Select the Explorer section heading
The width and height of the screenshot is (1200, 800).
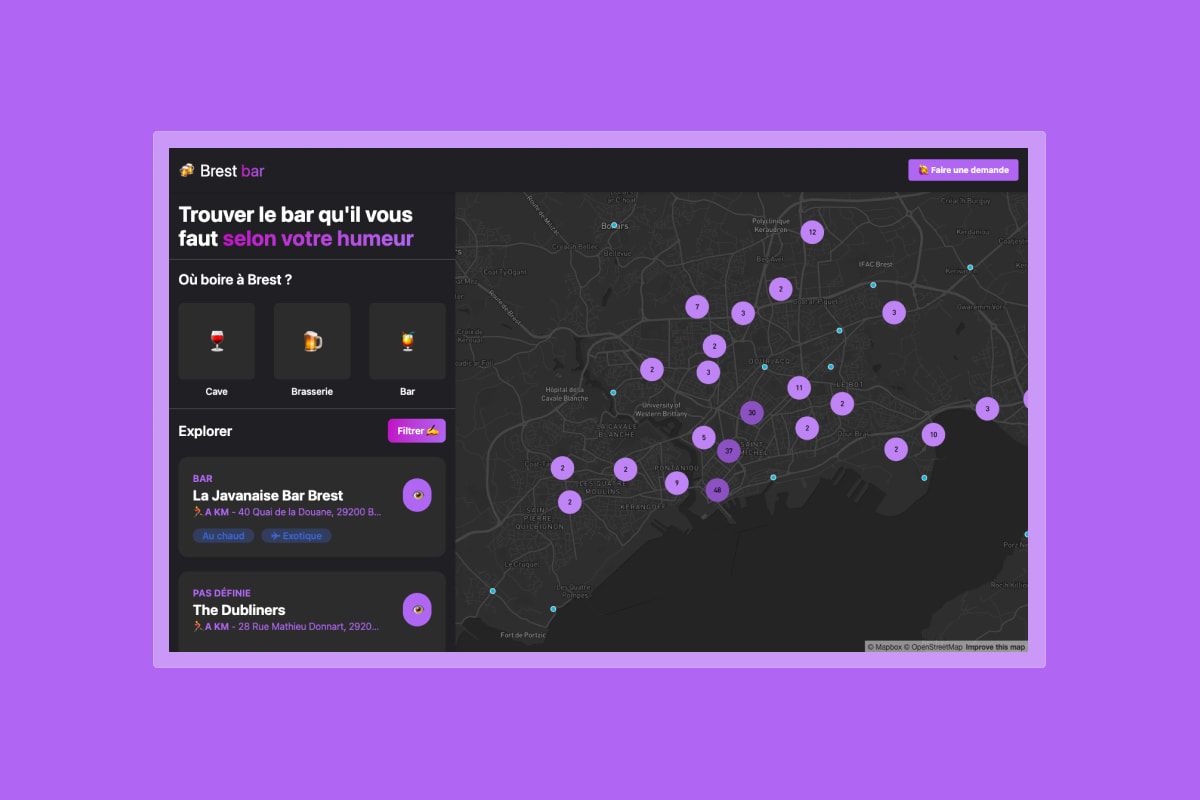205,431
